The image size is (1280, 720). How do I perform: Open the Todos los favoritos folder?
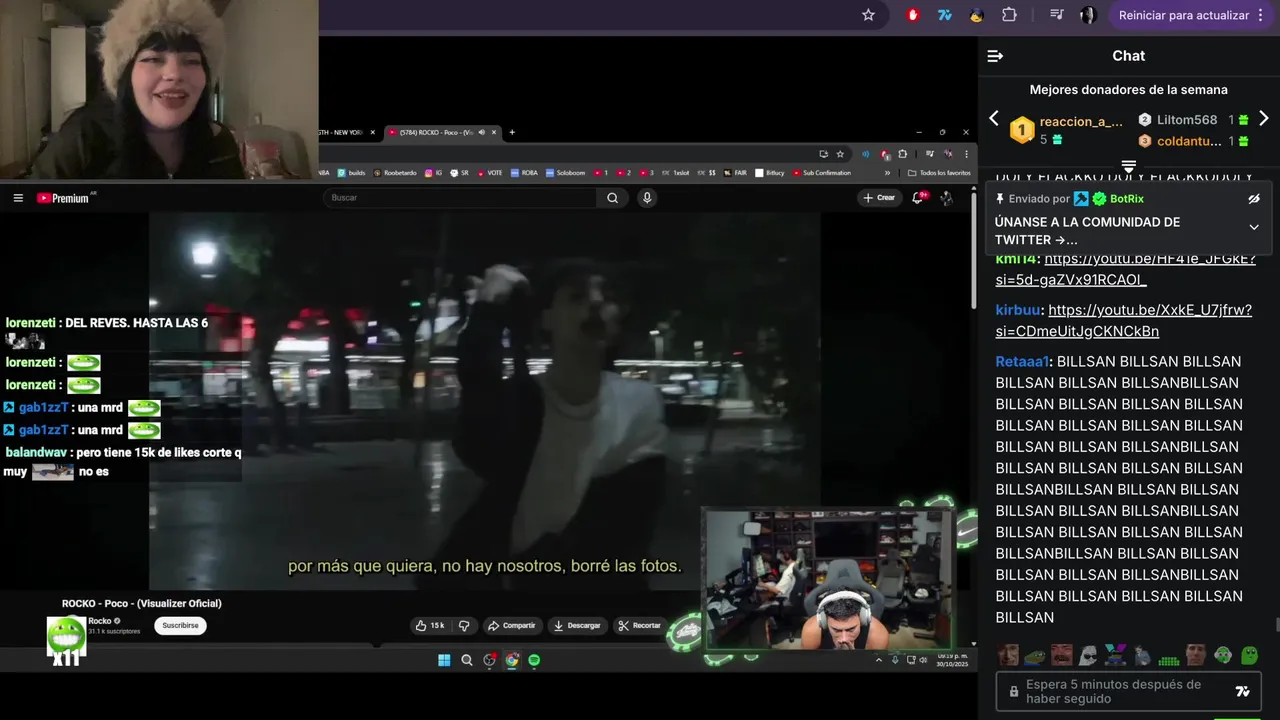point(939,173)
